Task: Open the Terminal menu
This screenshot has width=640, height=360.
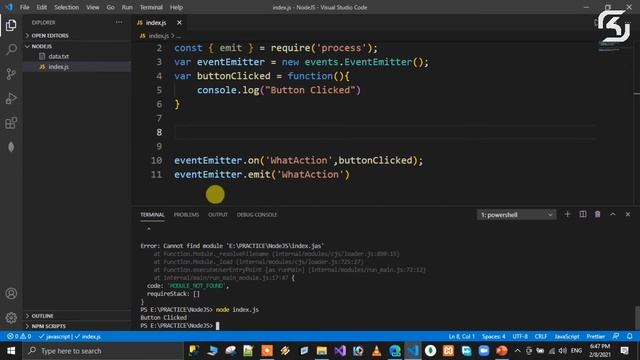Action: pos(151,7)
